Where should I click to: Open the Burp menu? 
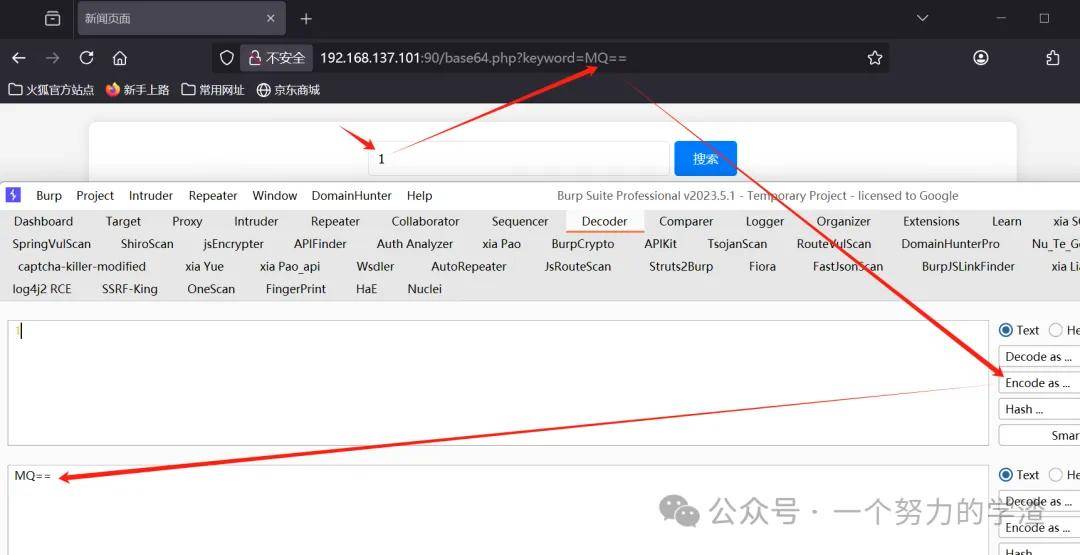click(49, 196)
